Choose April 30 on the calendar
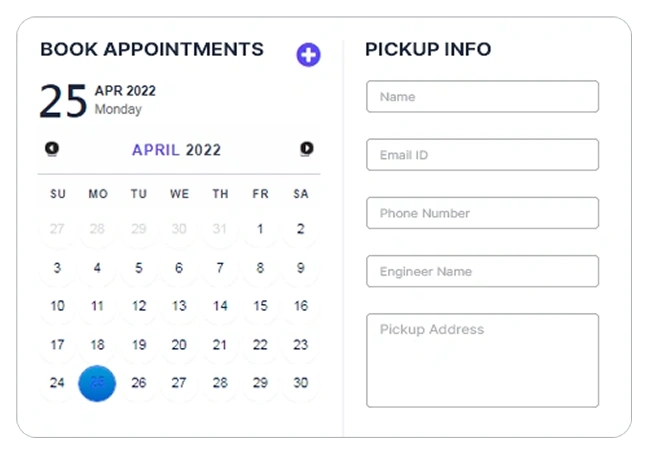This screenshot has height=453, width=647. tap(300, 383)
